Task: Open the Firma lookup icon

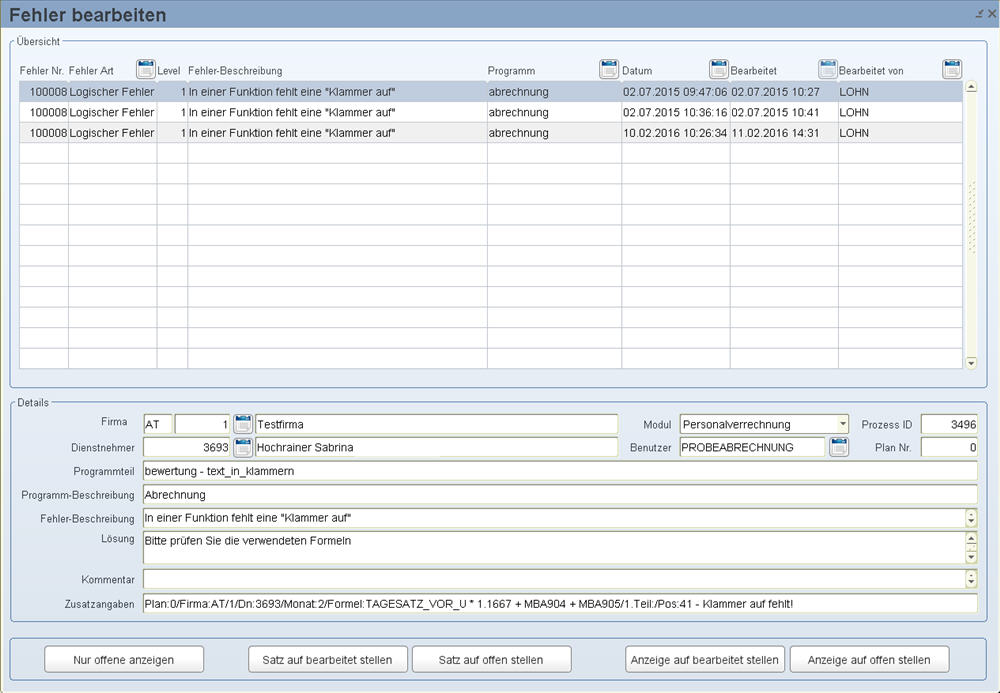Action: [243, 424]
